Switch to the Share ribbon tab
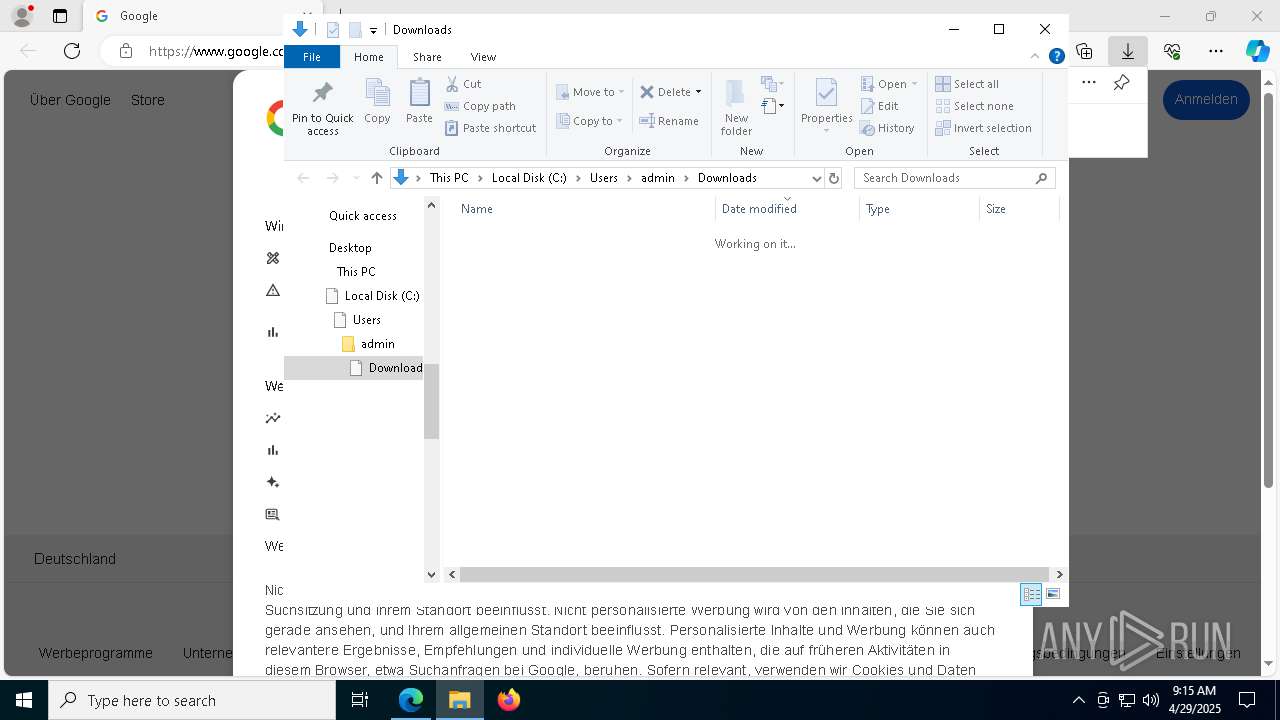The height and width of the screenshot is (720, 1280). coord(427,57)
